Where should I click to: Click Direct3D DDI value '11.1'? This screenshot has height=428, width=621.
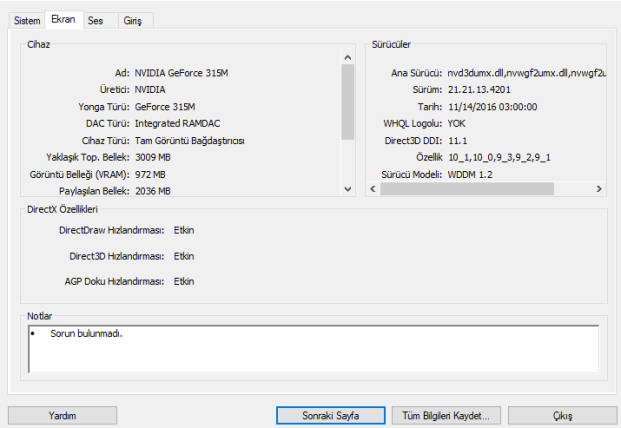click(458, 141)
